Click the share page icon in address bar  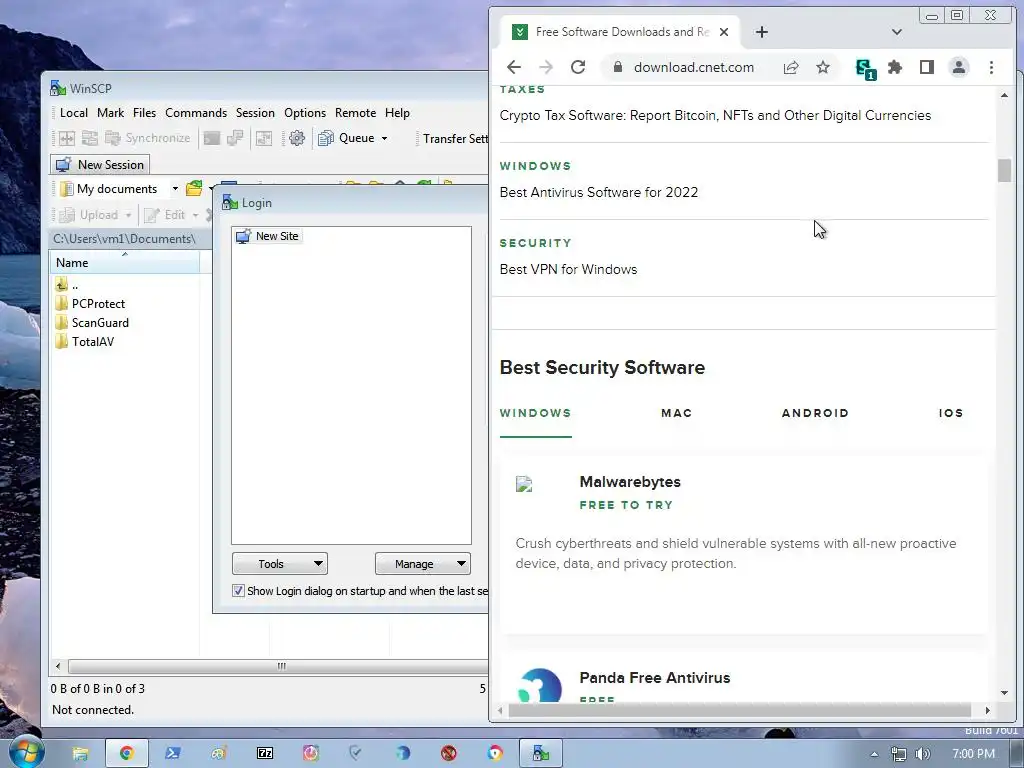tap(791, 67)
